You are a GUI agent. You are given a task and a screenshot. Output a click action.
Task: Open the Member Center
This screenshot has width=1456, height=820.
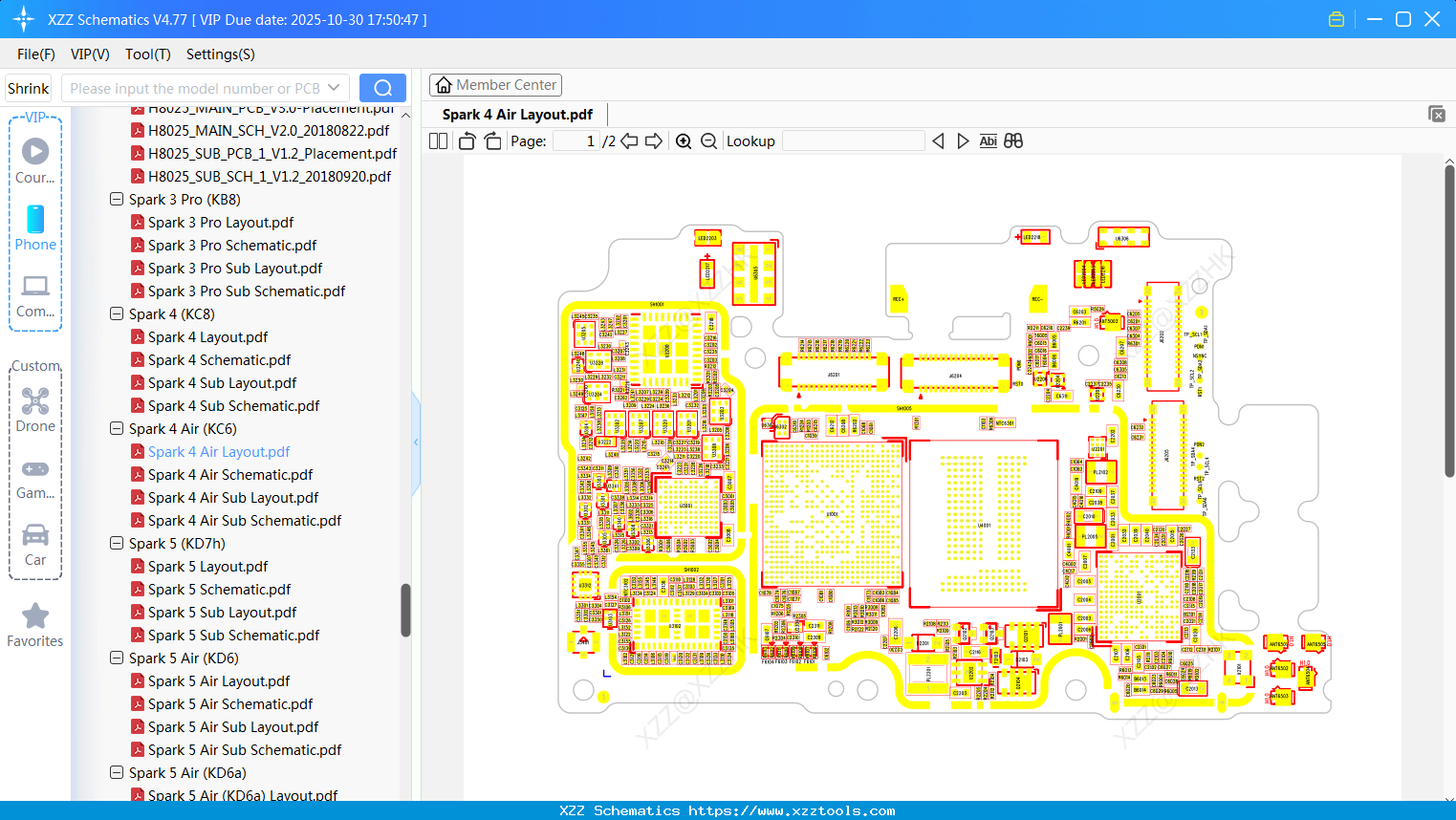click(x=495, y=84)
